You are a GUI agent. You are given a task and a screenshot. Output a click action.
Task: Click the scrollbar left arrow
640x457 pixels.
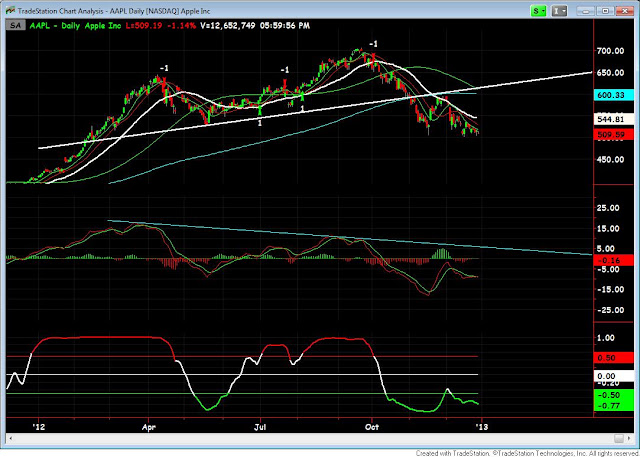10,439
